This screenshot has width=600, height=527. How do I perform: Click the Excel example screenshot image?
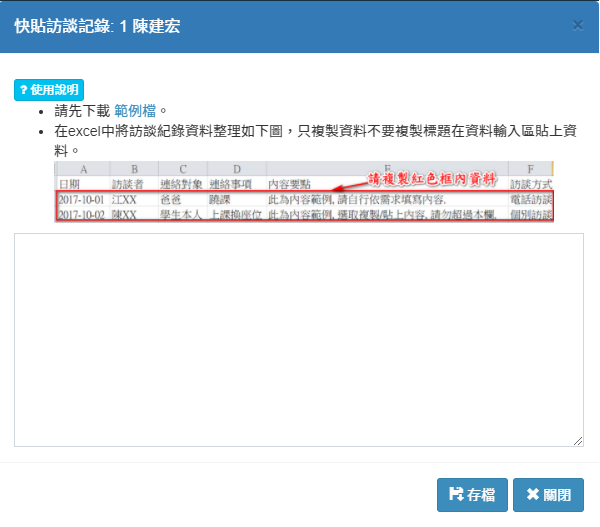[x=304, y=193]
